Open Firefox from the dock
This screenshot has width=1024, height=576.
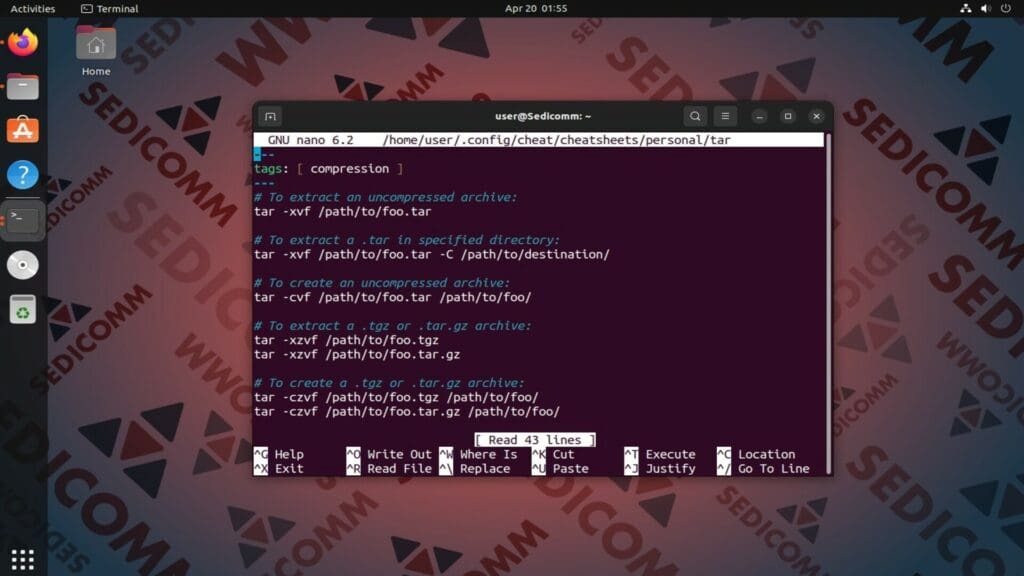point(23,42)
